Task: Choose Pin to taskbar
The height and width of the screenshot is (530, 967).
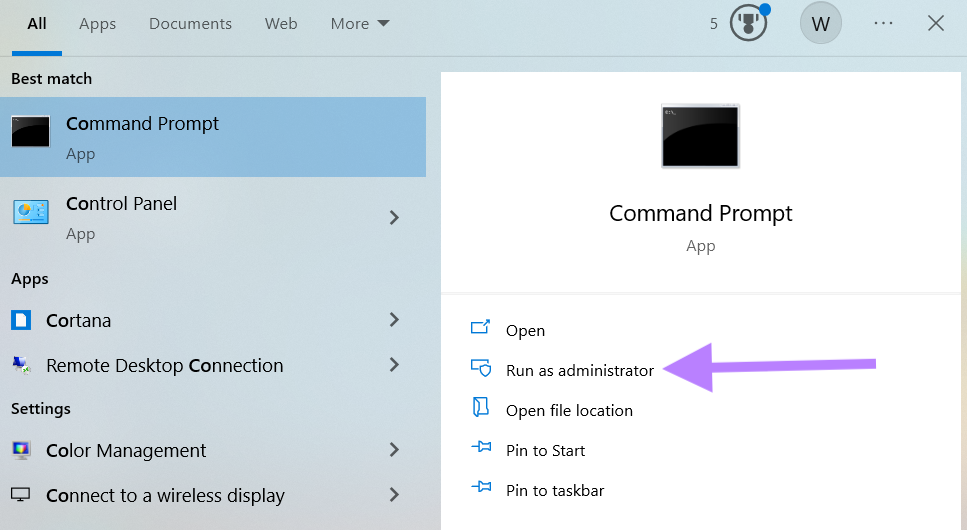Action: 555,491
